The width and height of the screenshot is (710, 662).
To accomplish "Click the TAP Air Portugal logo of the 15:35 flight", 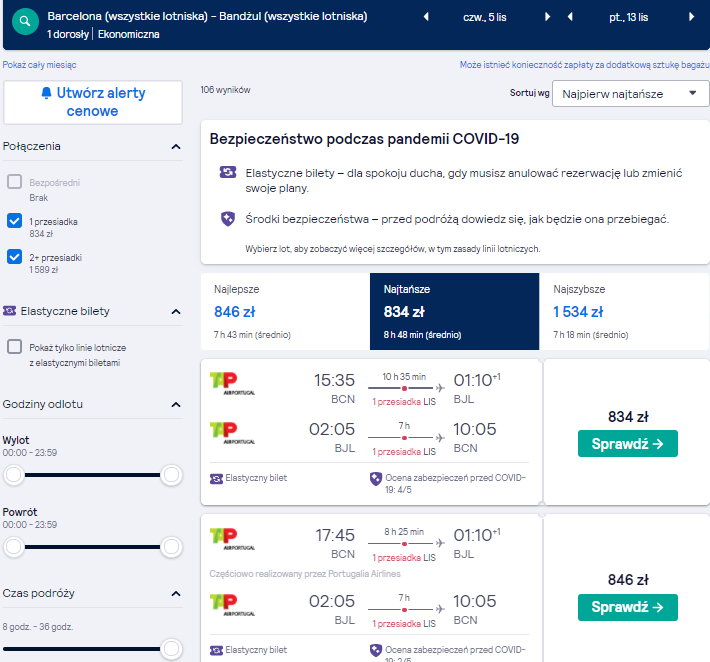I will (232, 383).
